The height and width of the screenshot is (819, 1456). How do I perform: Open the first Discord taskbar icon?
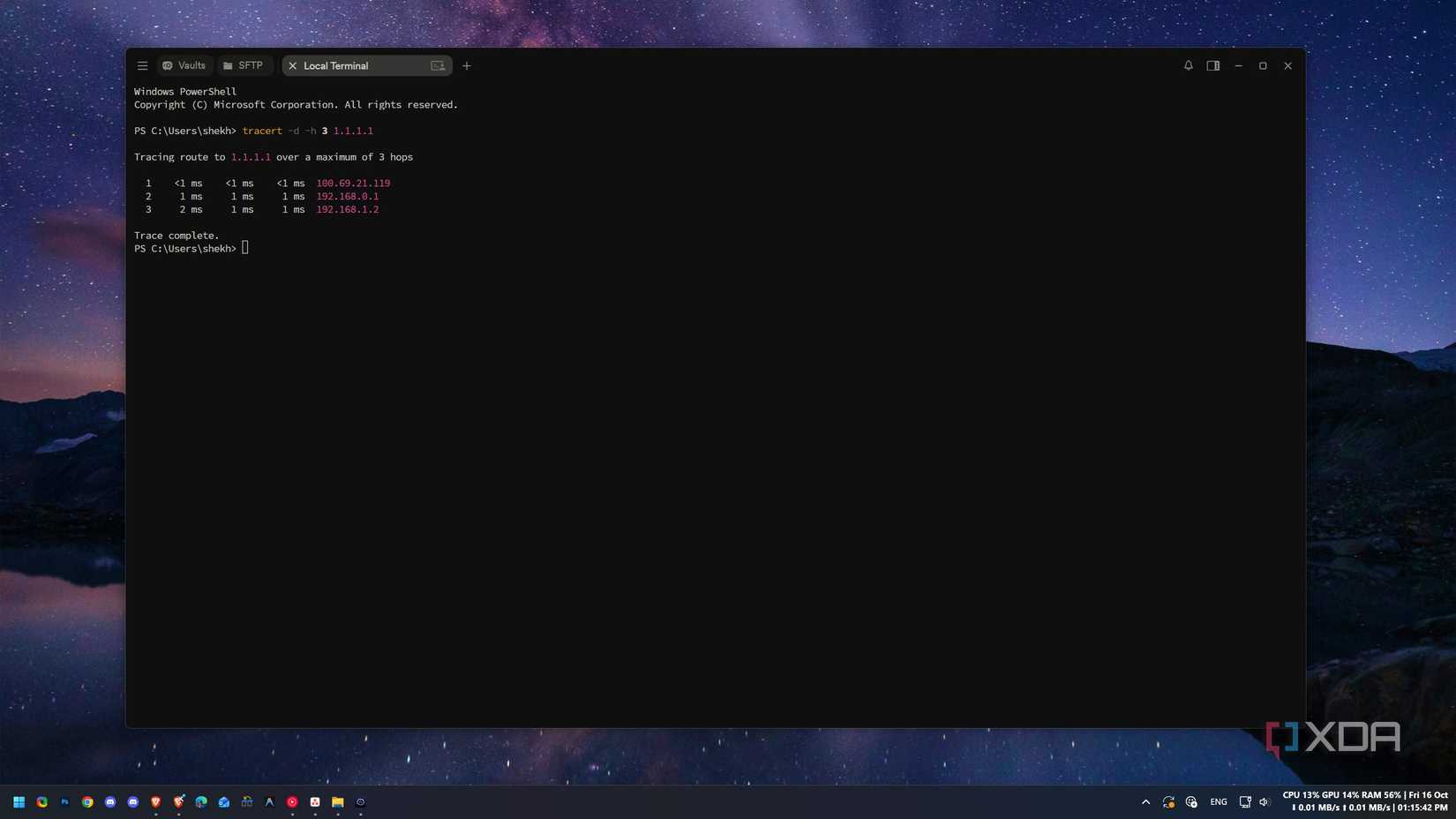pyautogui.click(x=110, y=802)
